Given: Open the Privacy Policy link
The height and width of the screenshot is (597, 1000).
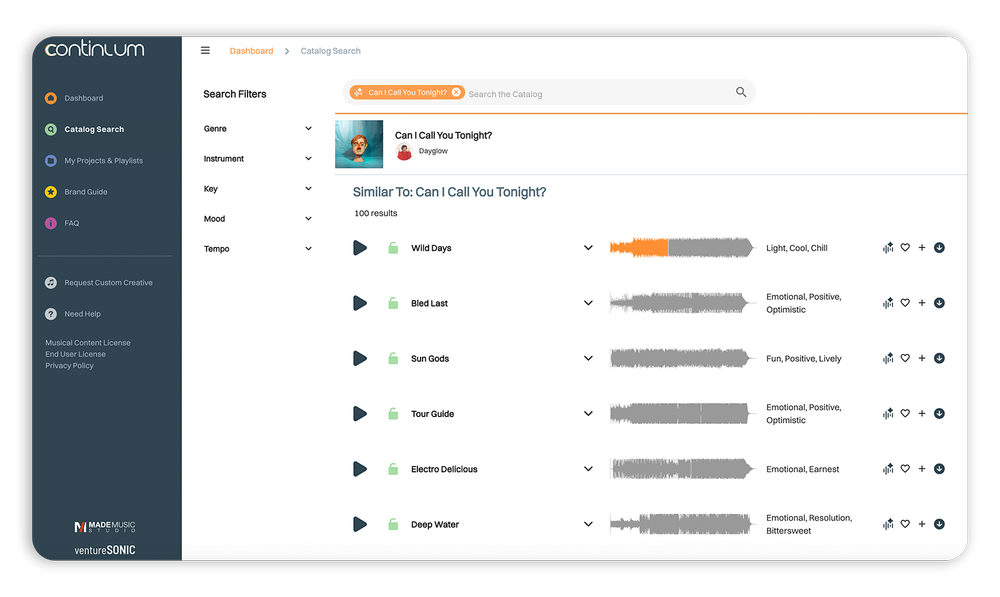Looking at the screenshot, I should pyautogui.click(x=69, y=365).
